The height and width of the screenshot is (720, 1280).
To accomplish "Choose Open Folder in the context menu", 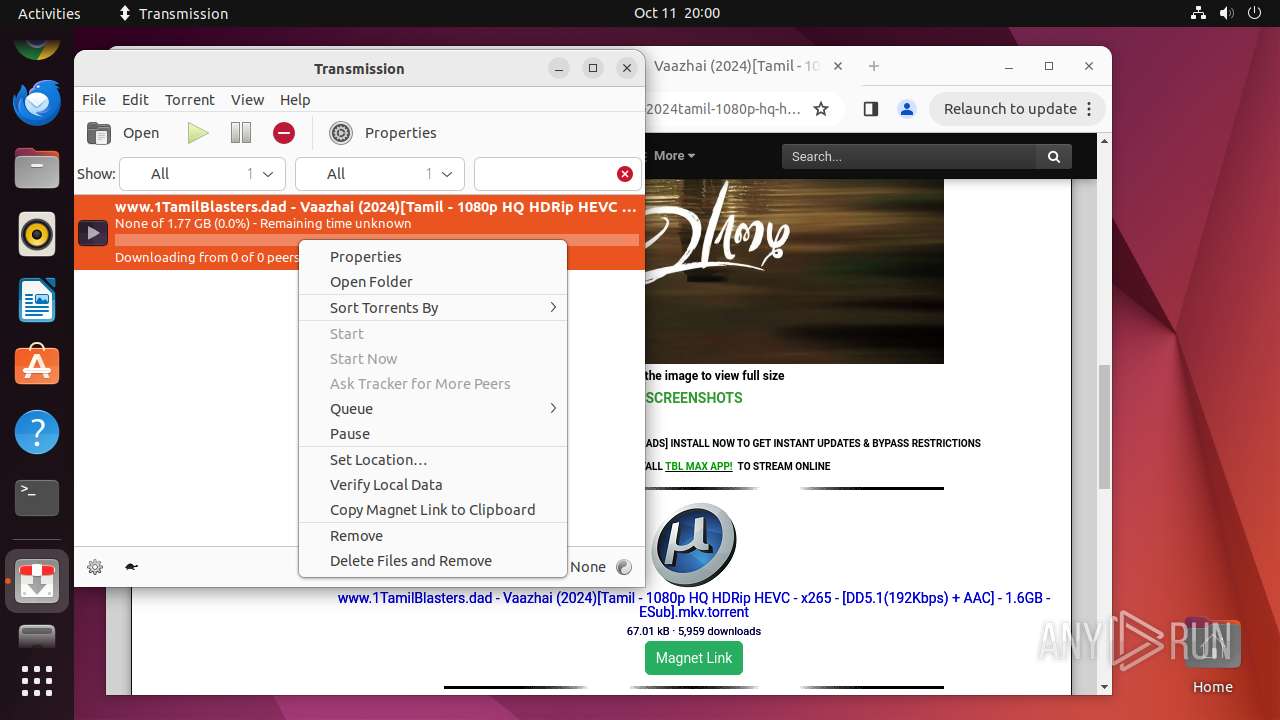I will [x=433, y=282].
